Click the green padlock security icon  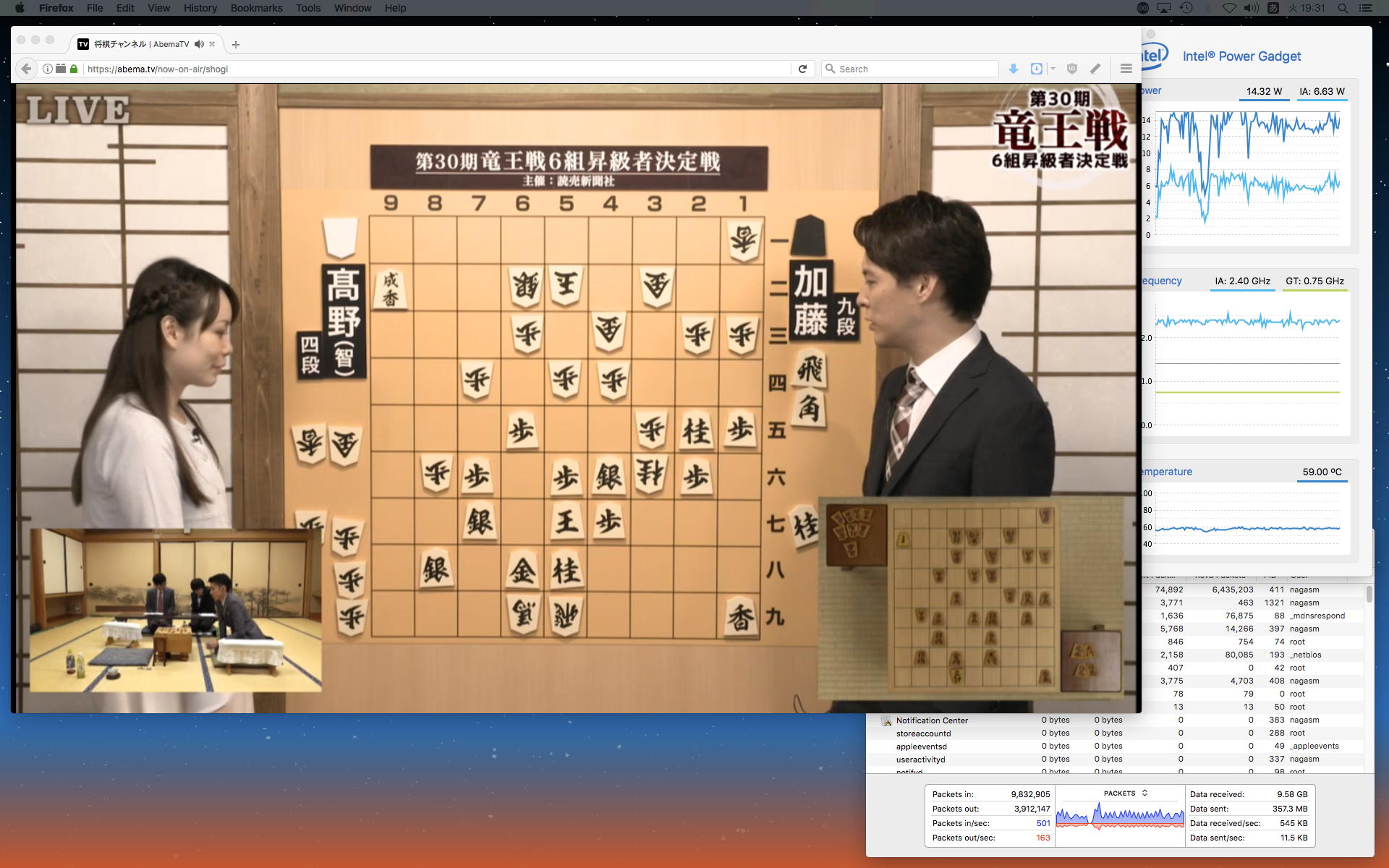(x=74, y=69)
